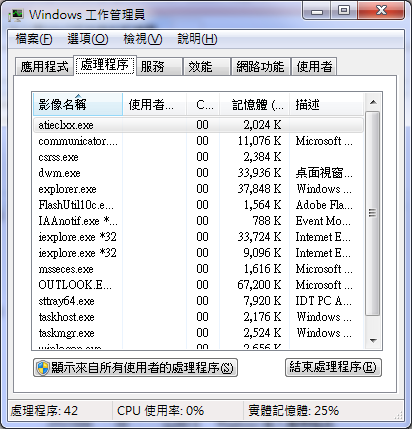
Task: Select the taskhost.exe process
Action: (198, 317)
